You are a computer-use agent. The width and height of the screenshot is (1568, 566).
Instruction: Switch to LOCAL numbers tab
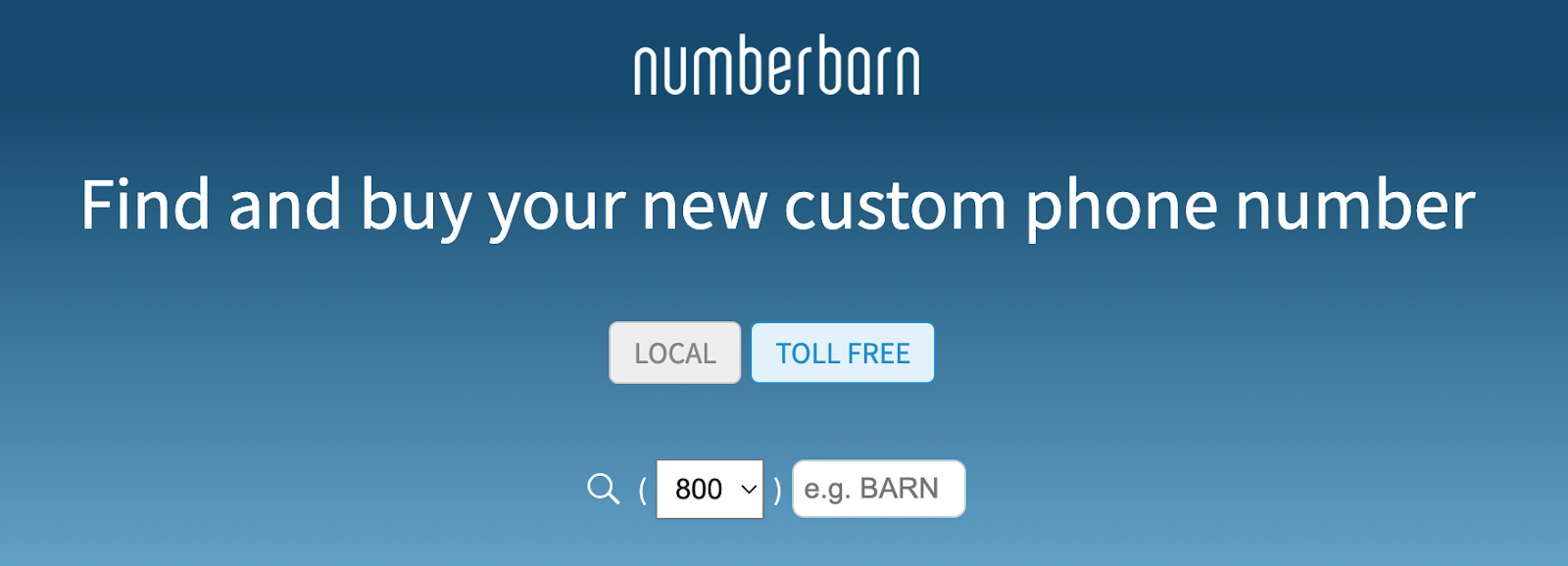coord(674,353)
